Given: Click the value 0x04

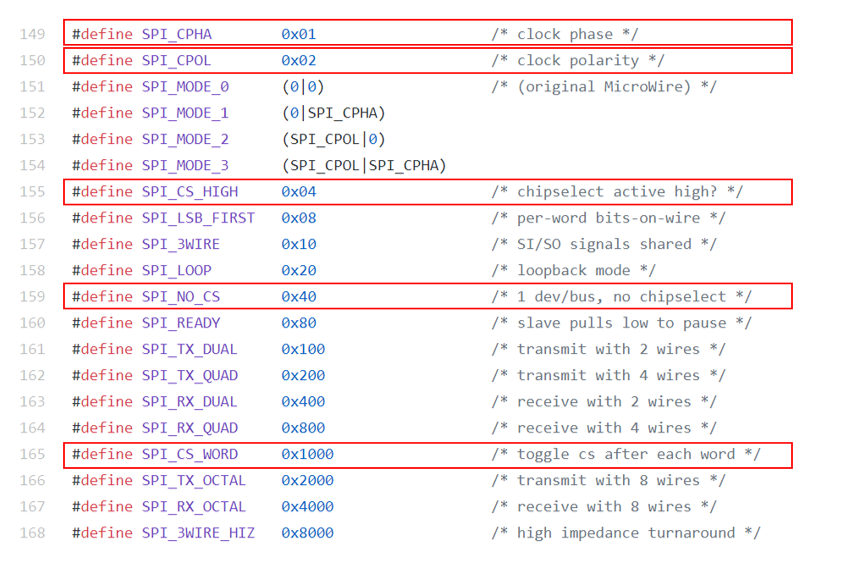Looking at the screenshot, I should tap(299, 192).
